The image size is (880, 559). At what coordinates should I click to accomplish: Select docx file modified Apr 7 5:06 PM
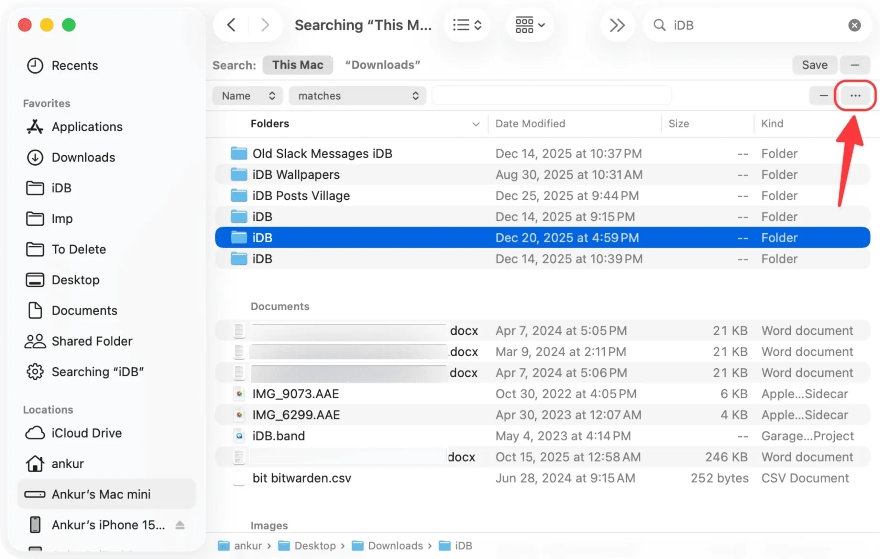(x=542, y=373)
